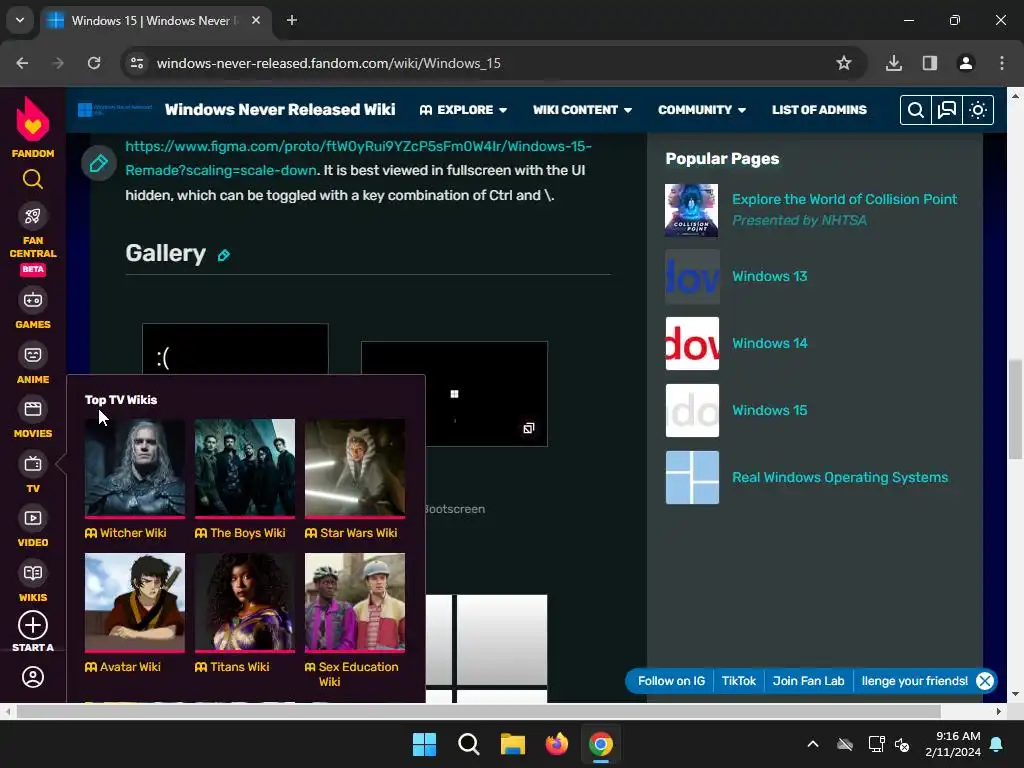This screenshot has width=1024, height=768.
Task: Open a new browser tab
Action: 292,20
